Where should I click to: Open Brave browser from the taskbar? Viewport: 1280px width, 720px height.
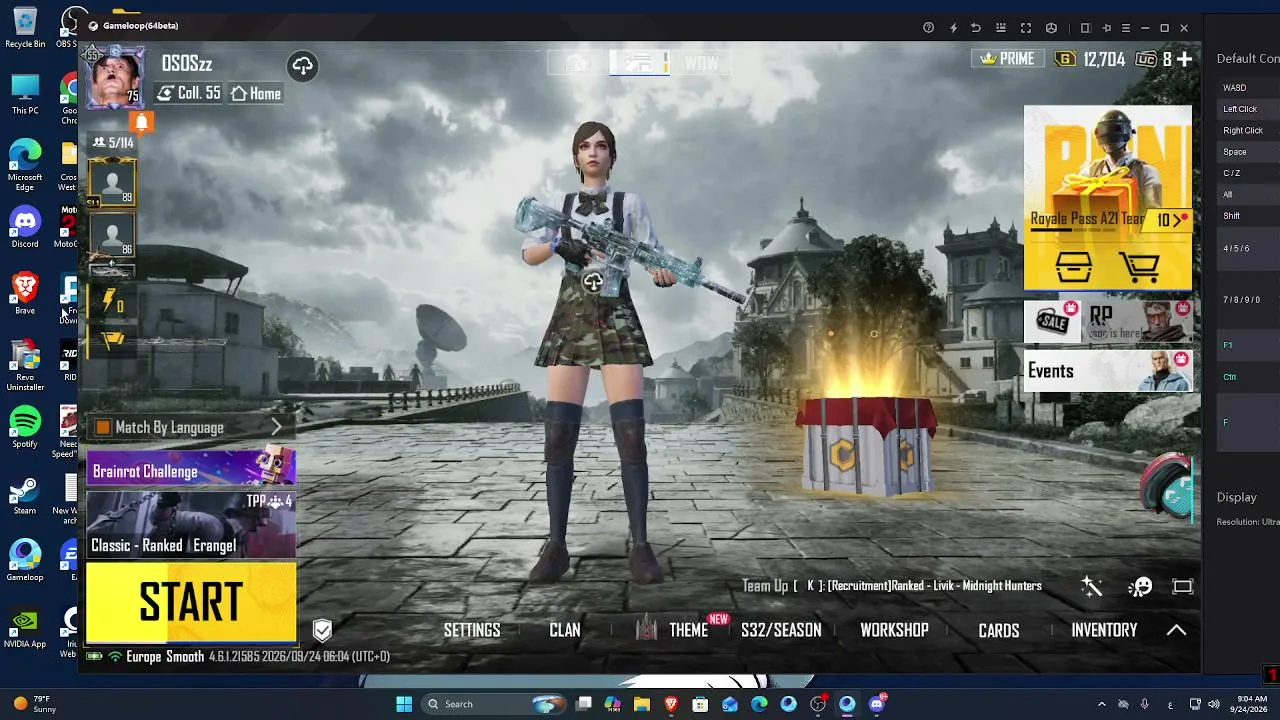[x=671, y=704]
